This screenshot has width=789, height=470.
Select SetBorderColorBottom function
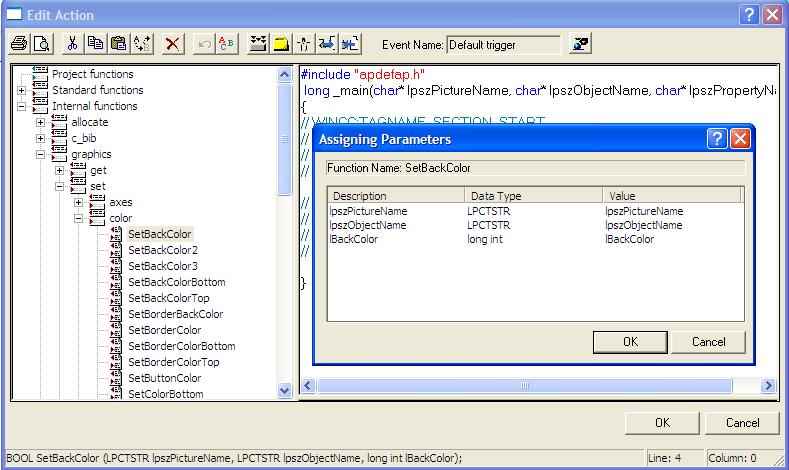pos(182,346)
